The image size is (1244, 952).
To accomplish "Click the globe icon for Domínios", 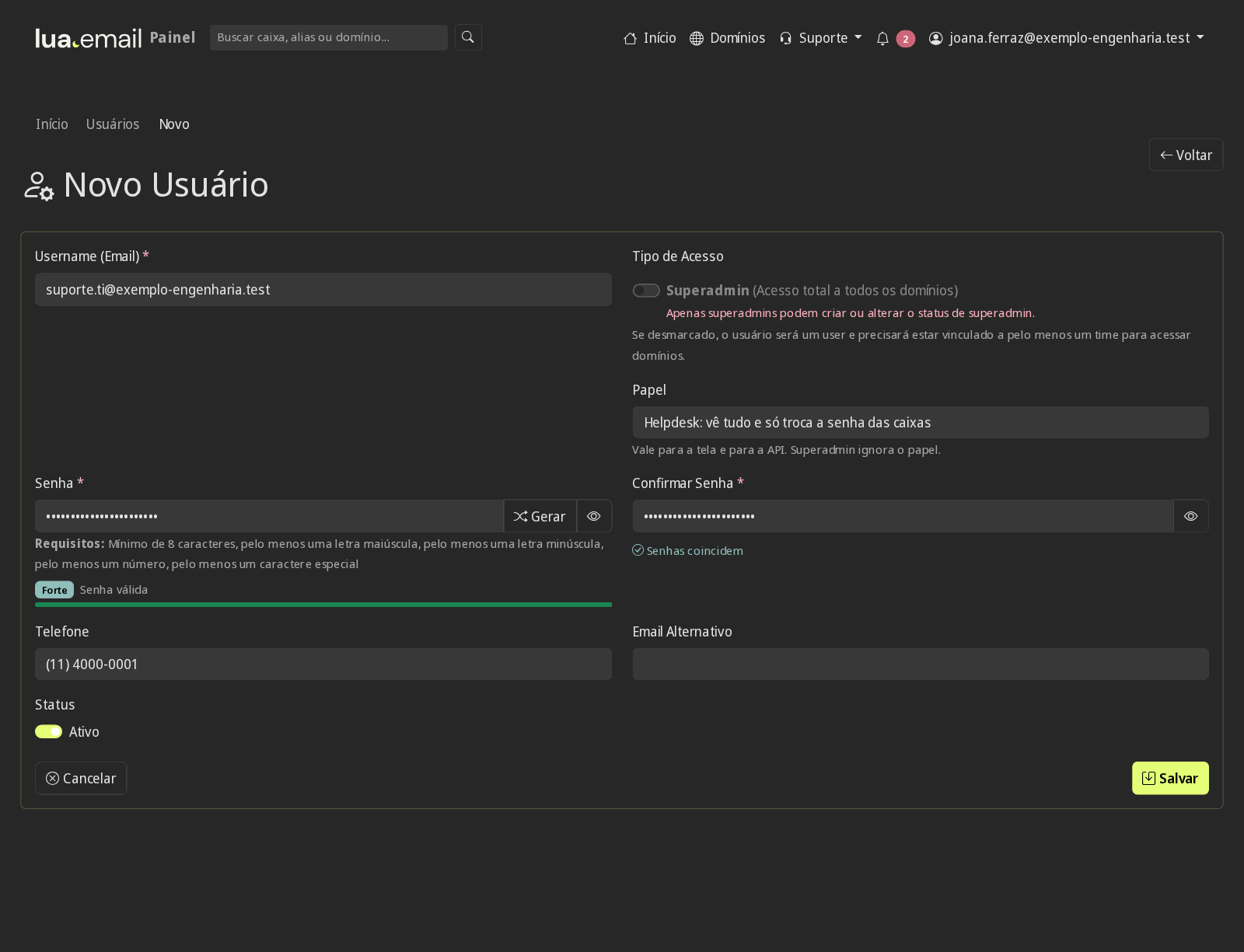I will click(697, 38).
